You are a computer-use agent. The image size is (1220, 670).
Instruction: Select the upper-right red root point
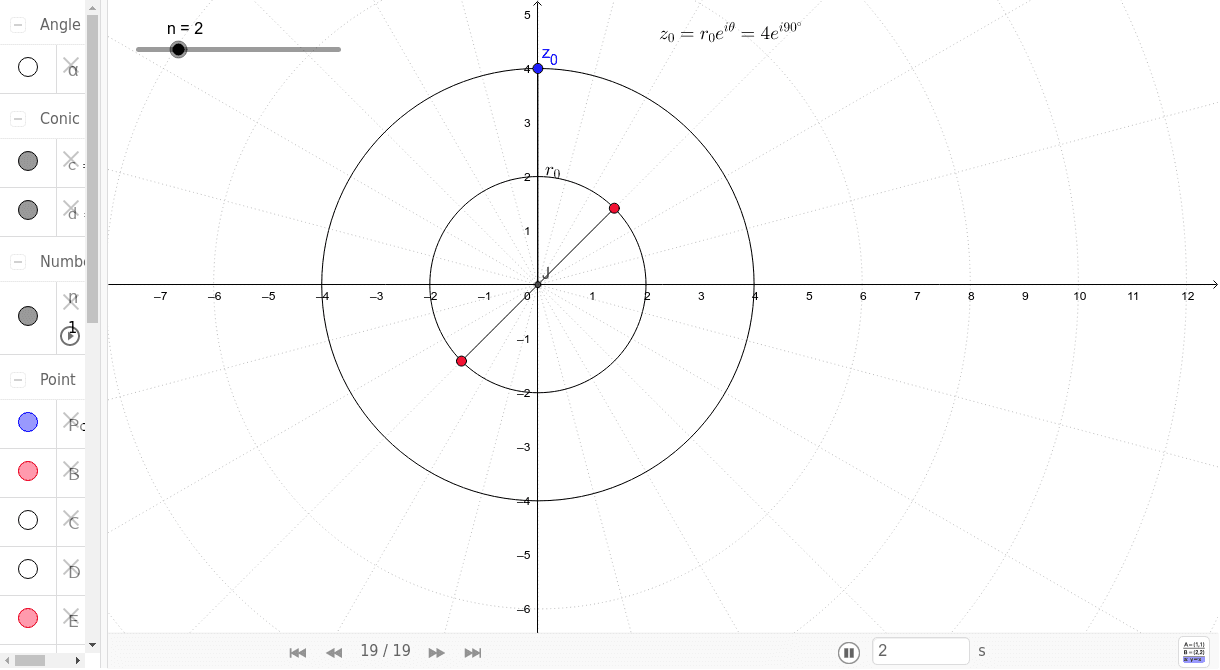click(614, 208)
